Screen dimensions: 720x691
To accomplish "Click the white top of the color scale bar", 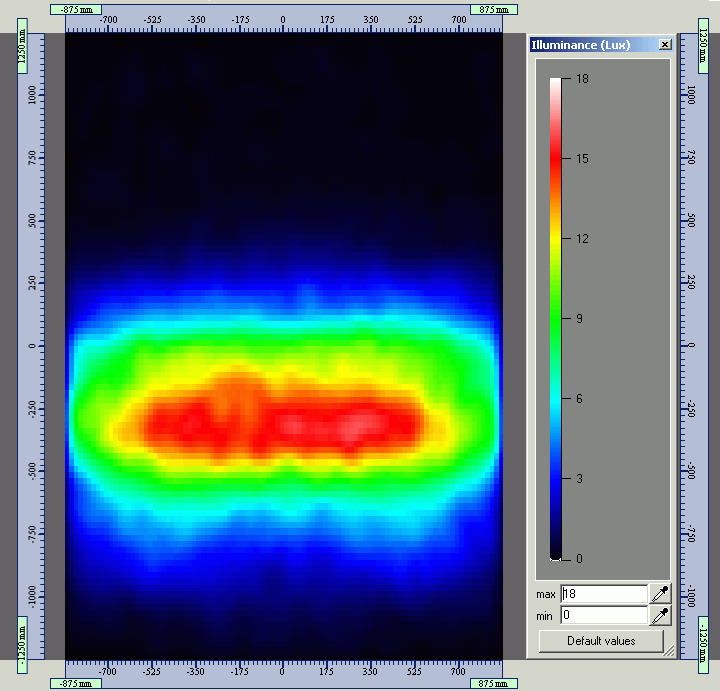I will coord(556,83).
